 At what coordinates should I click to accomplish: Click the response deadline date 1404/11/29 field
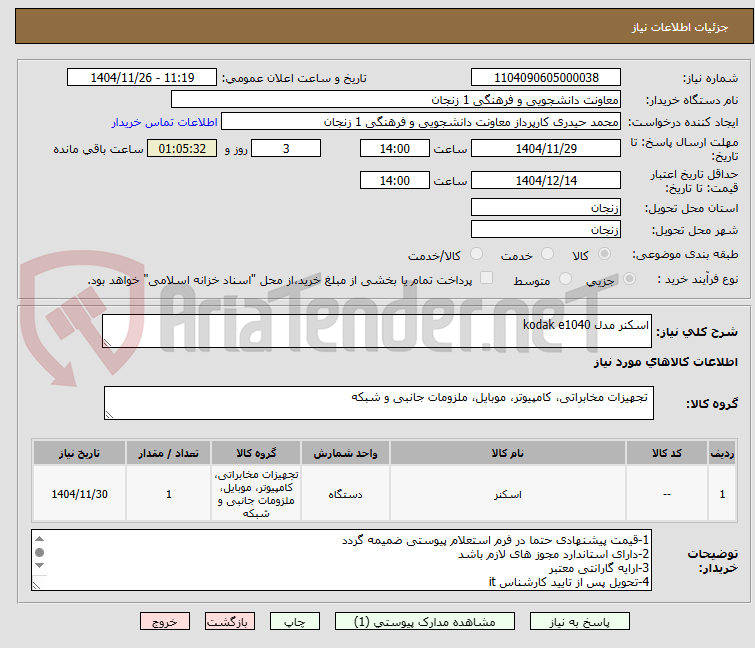[x=546, y=148]
